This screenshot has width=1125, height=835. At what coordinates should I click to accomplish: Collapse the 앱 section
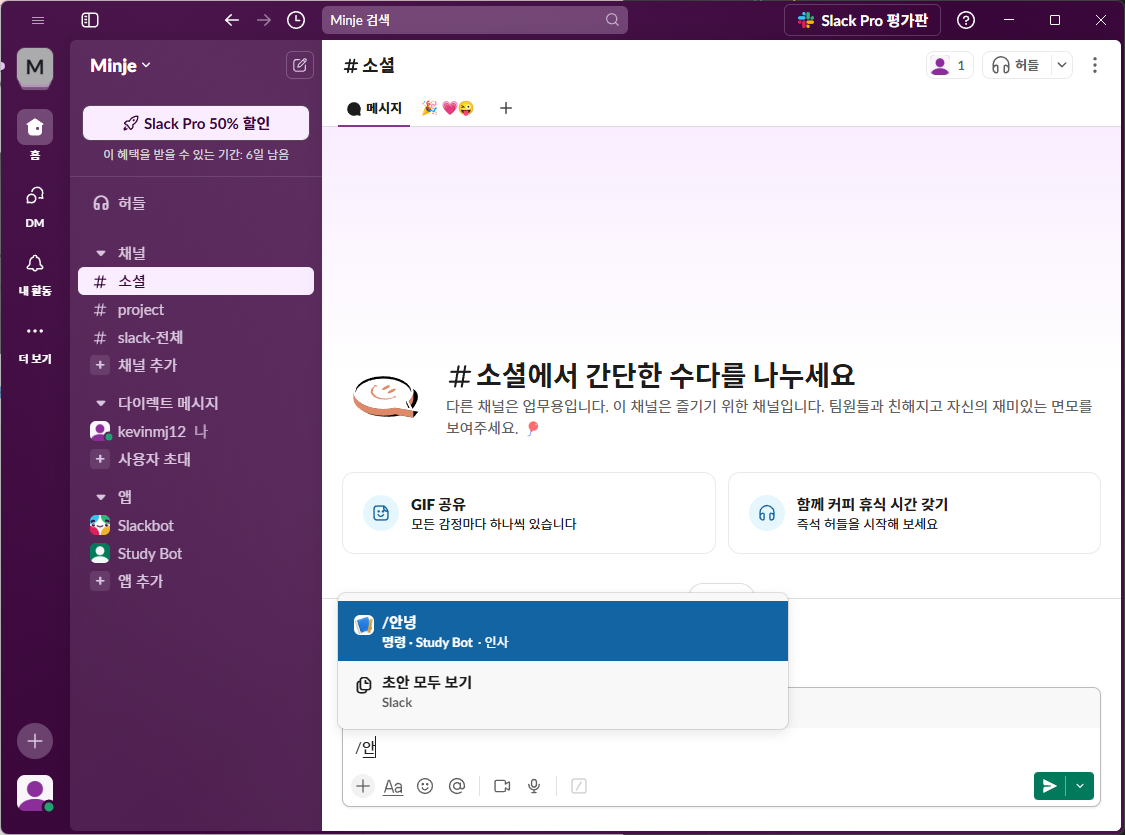[x=101, y=497]
